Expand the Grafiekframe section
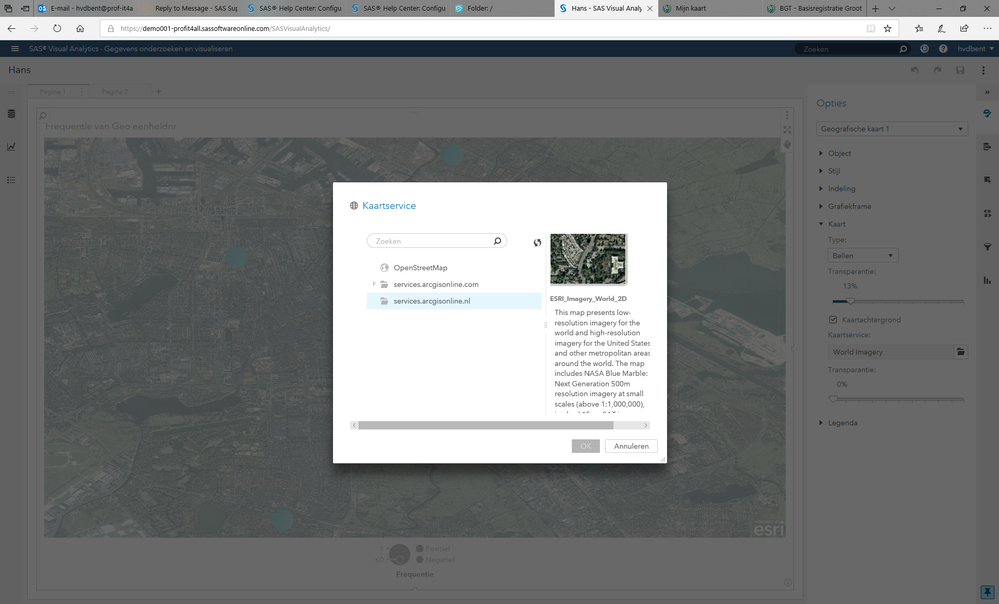 tap(821, 206)
